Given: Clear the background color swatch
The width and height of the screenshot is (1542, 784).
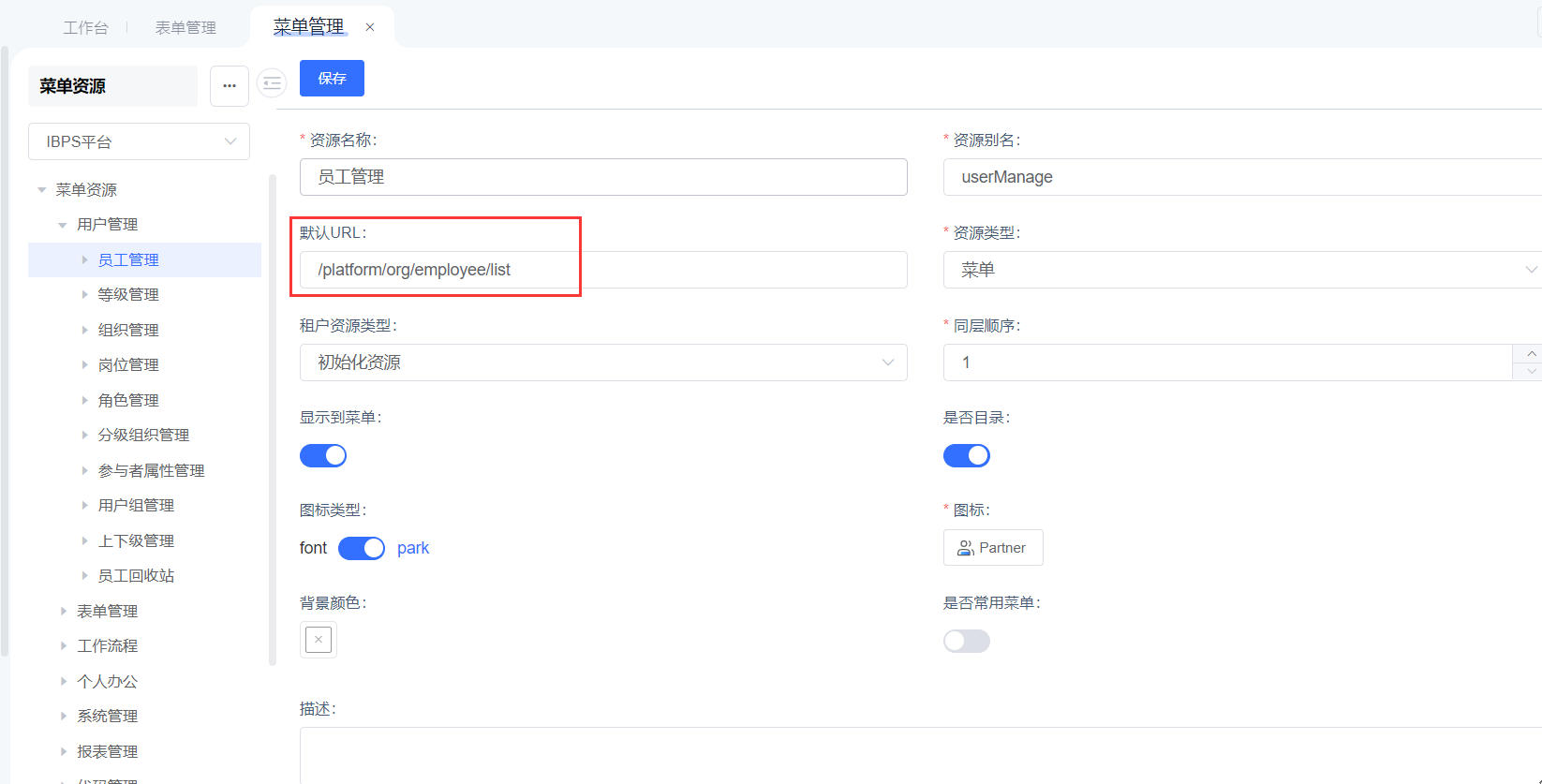Looking at the screenshot, I should (319, 640).
